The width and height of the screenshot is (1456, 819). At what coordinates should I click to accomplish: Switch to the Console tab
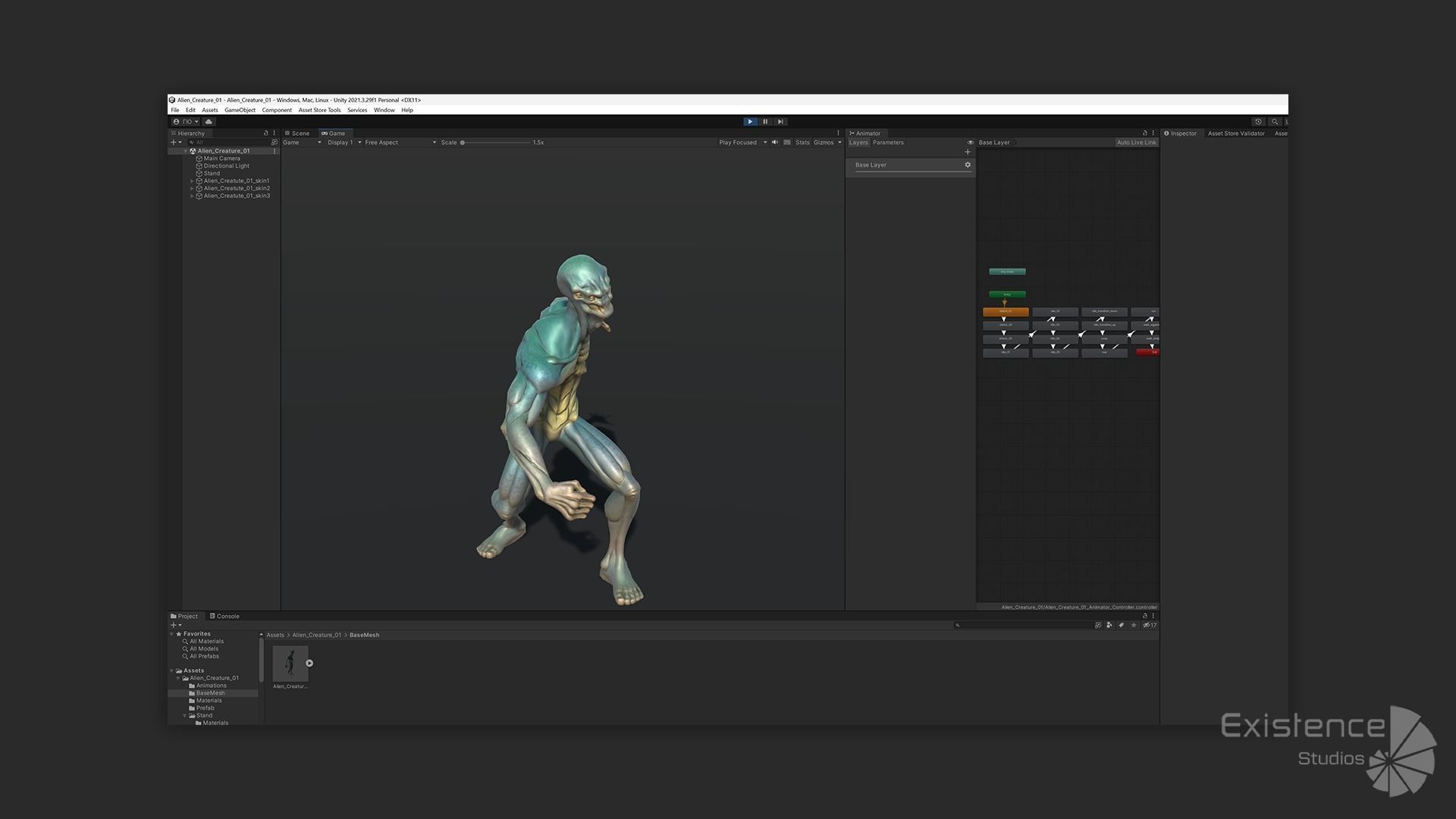point(224,616)
